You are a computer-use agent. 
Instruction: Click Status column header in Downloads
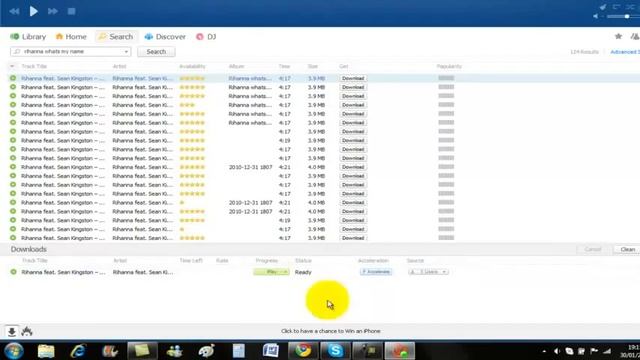point(303,260)
